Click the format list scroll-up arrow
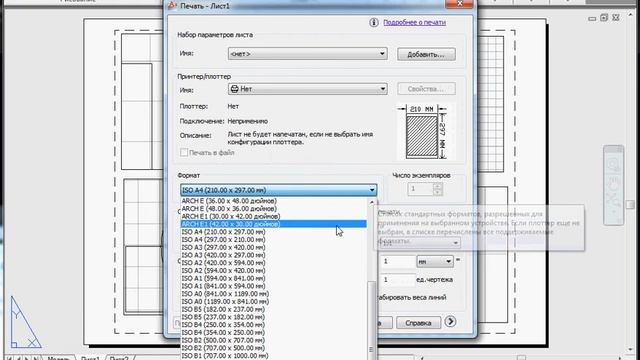The width and height of the screenshot is (640, 360). 371,202
